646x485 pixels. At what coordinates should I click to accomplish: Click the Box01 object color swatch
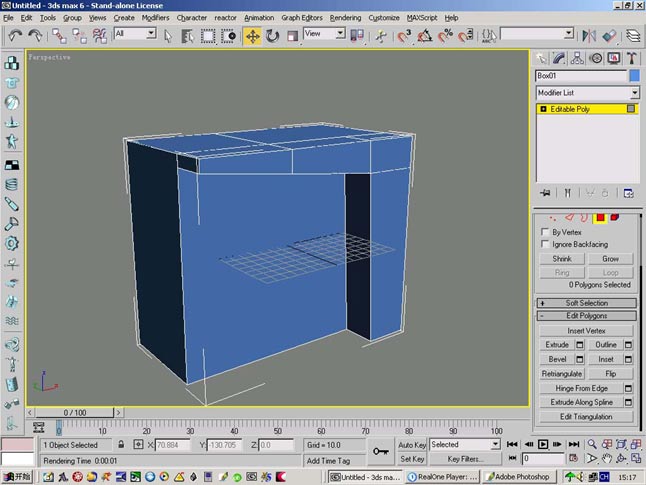pyautogui.click(x=634, y=76)
